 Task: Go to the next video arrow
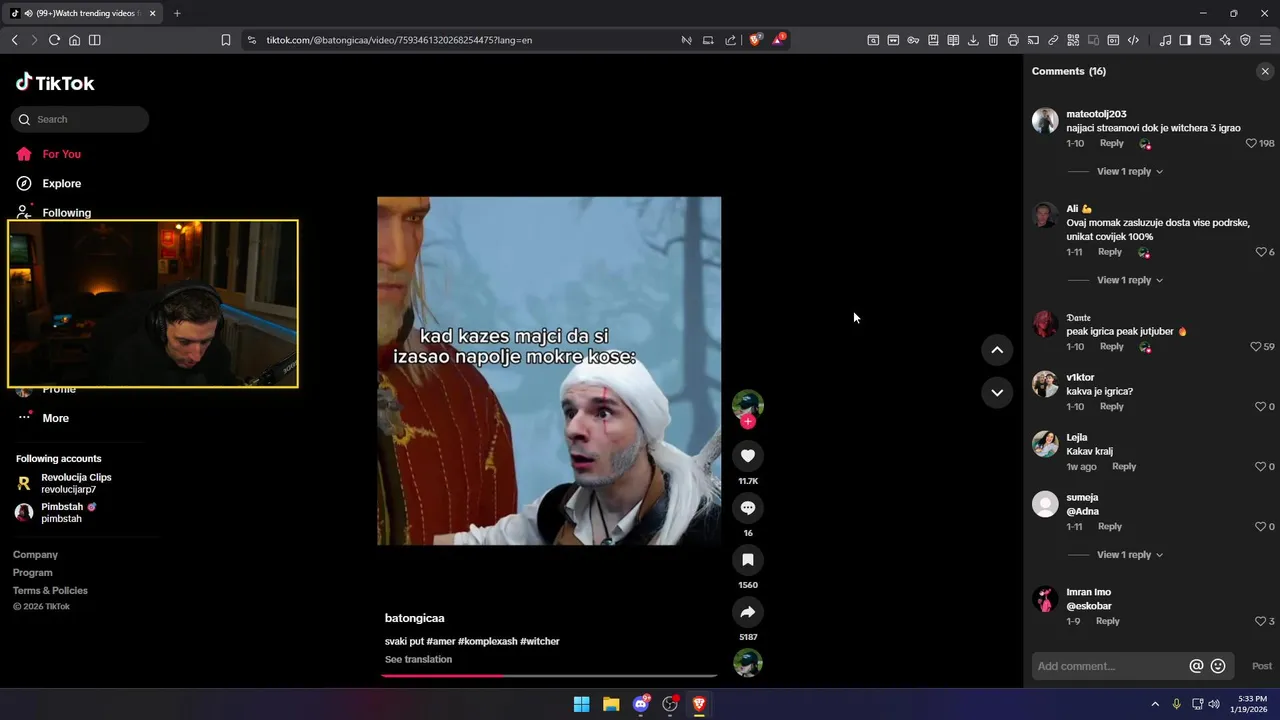997,392
